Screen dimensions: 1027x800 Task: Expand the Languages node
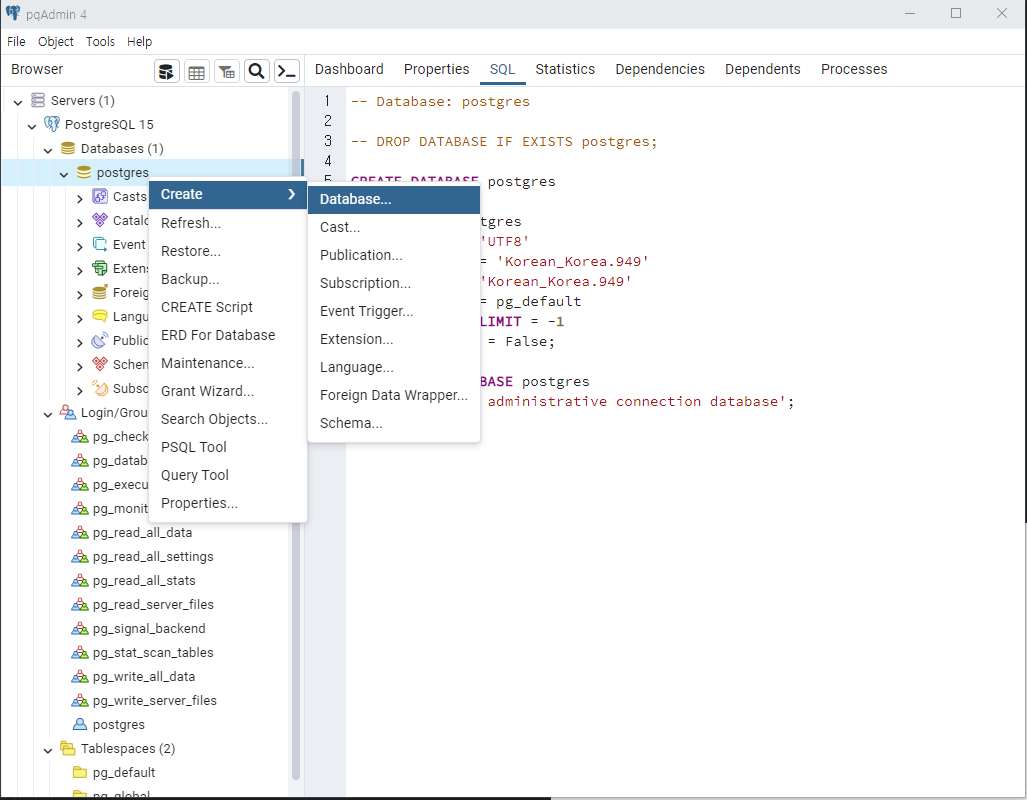[79, 318]
